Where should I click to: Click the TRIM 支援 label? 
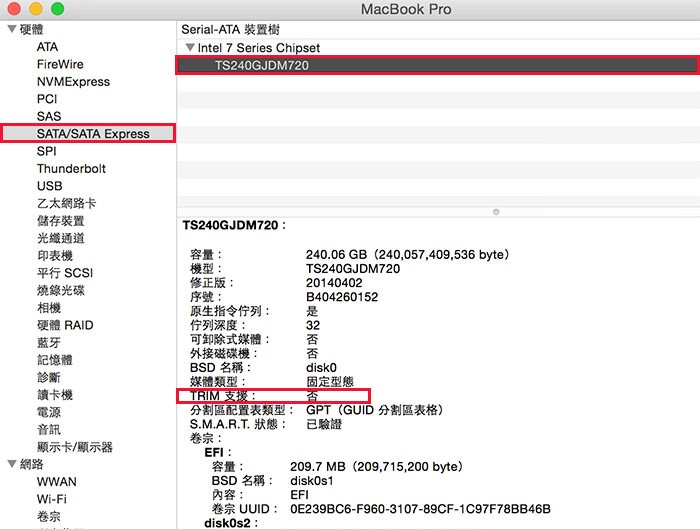tap(223, 396)
